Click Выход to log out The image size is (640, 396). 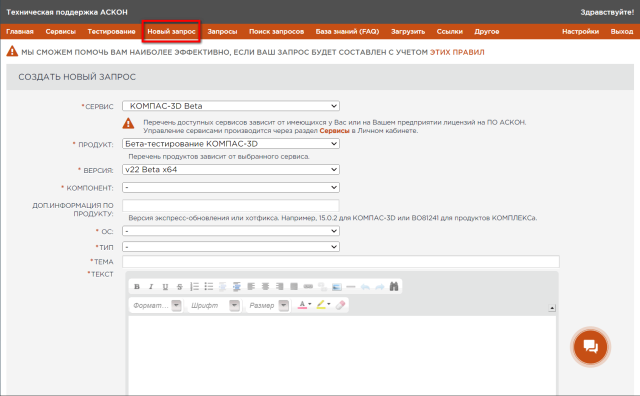pyautogui.click(x=622, y=31)
